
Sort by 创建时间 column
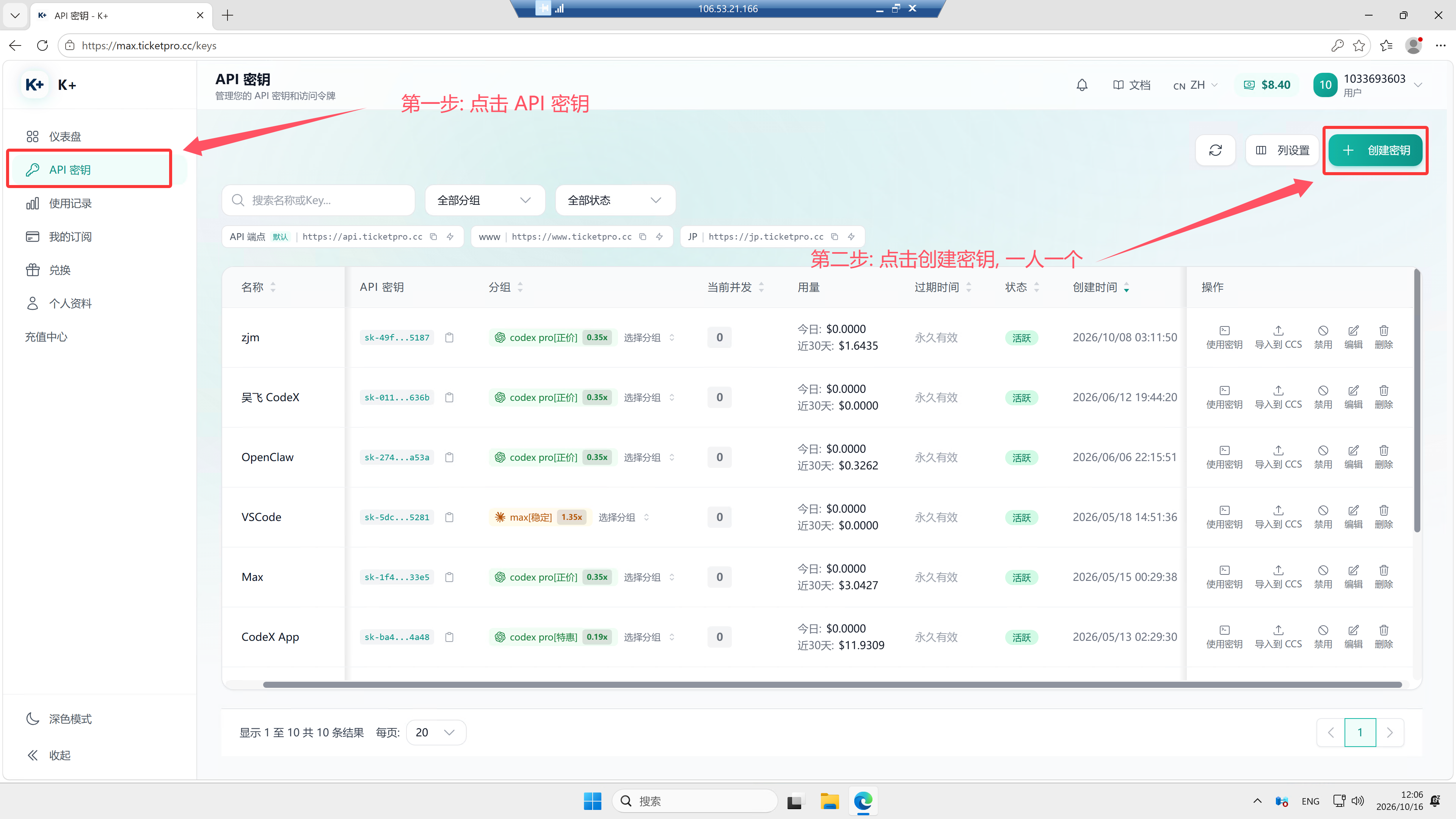coord(1100,287)
